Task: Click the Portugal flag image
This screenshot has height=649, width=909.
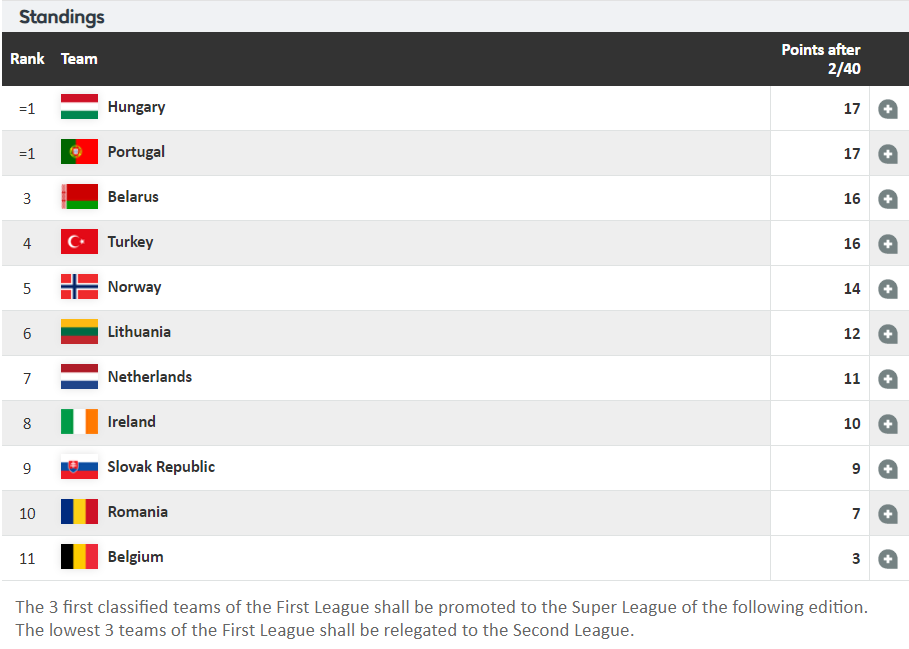Action: 79,152
